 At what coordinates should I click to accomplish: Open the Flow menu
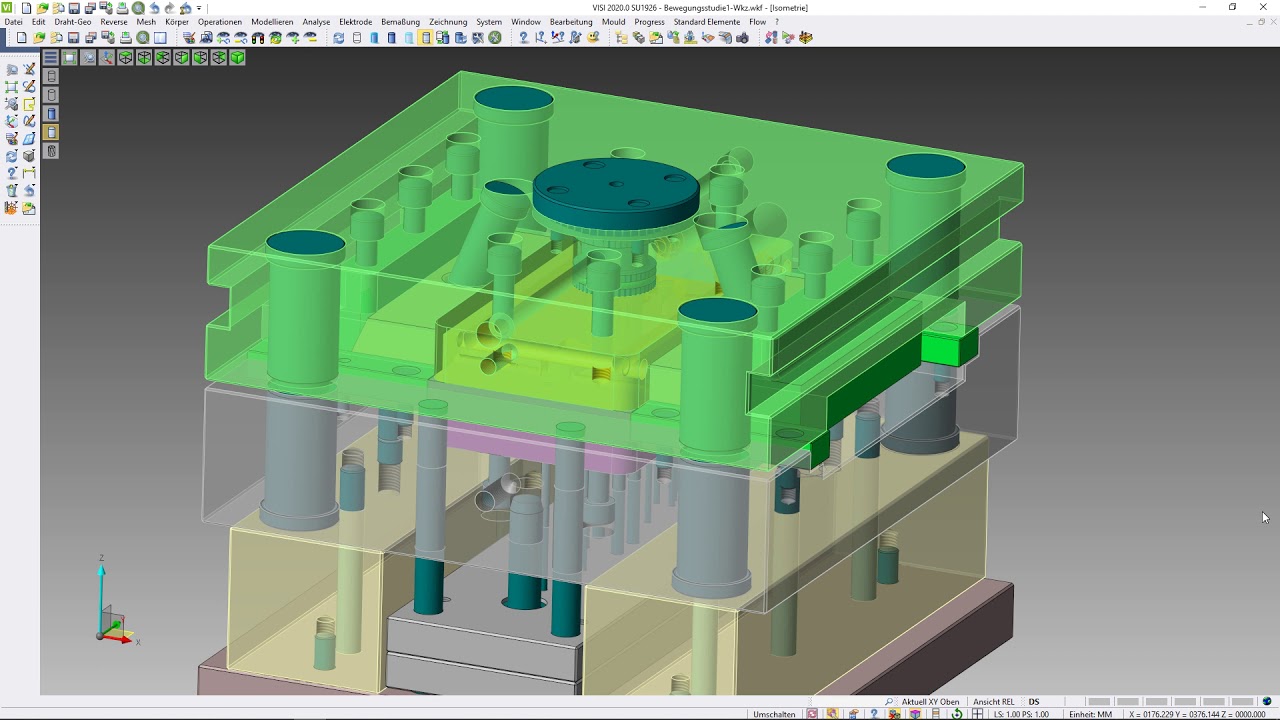pos(757,22)
